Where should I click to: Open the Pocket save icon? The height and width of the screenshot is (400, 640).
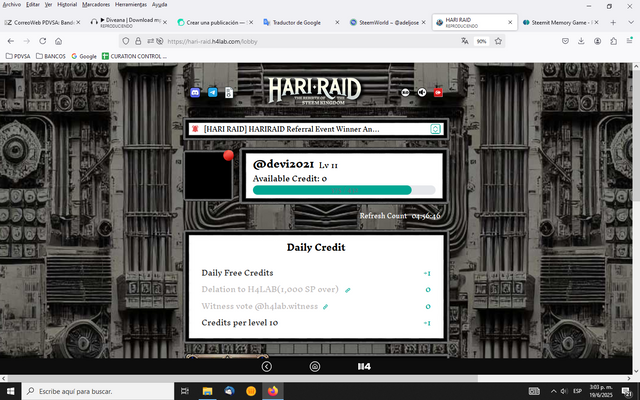(565, 41)
